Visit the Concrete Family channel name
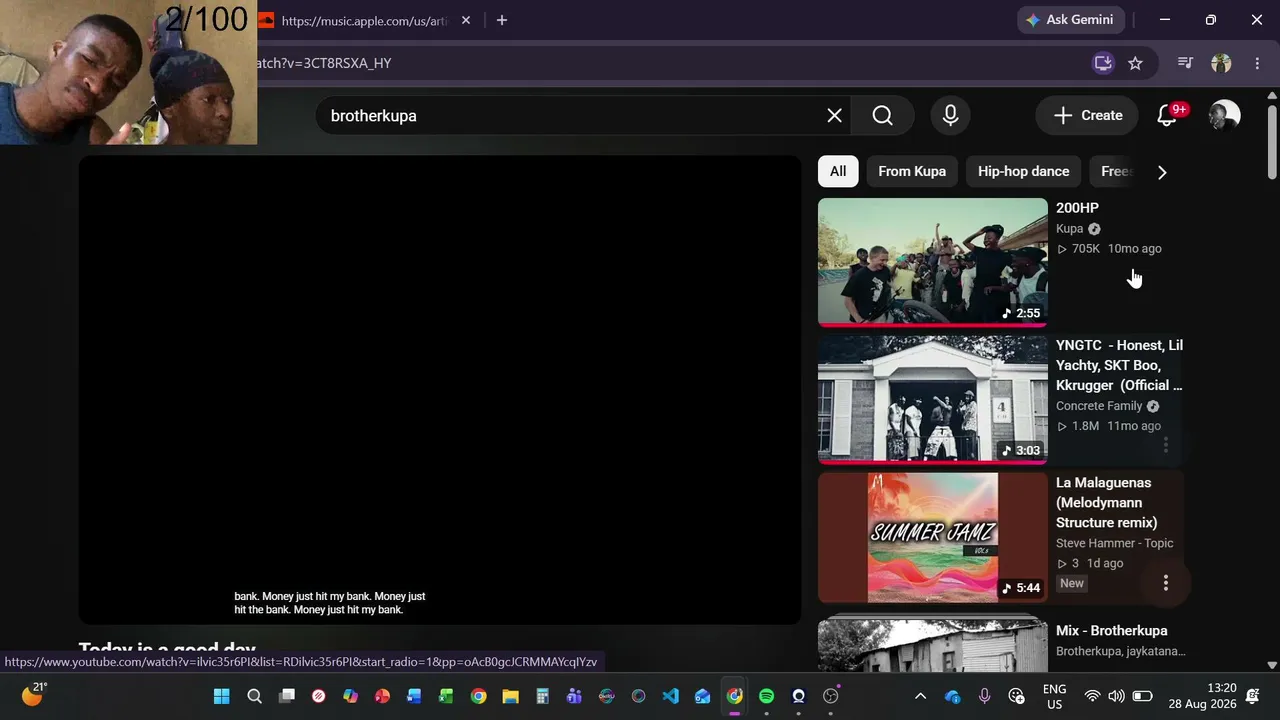This screenshot has height=720, width=1280. 1099,406
